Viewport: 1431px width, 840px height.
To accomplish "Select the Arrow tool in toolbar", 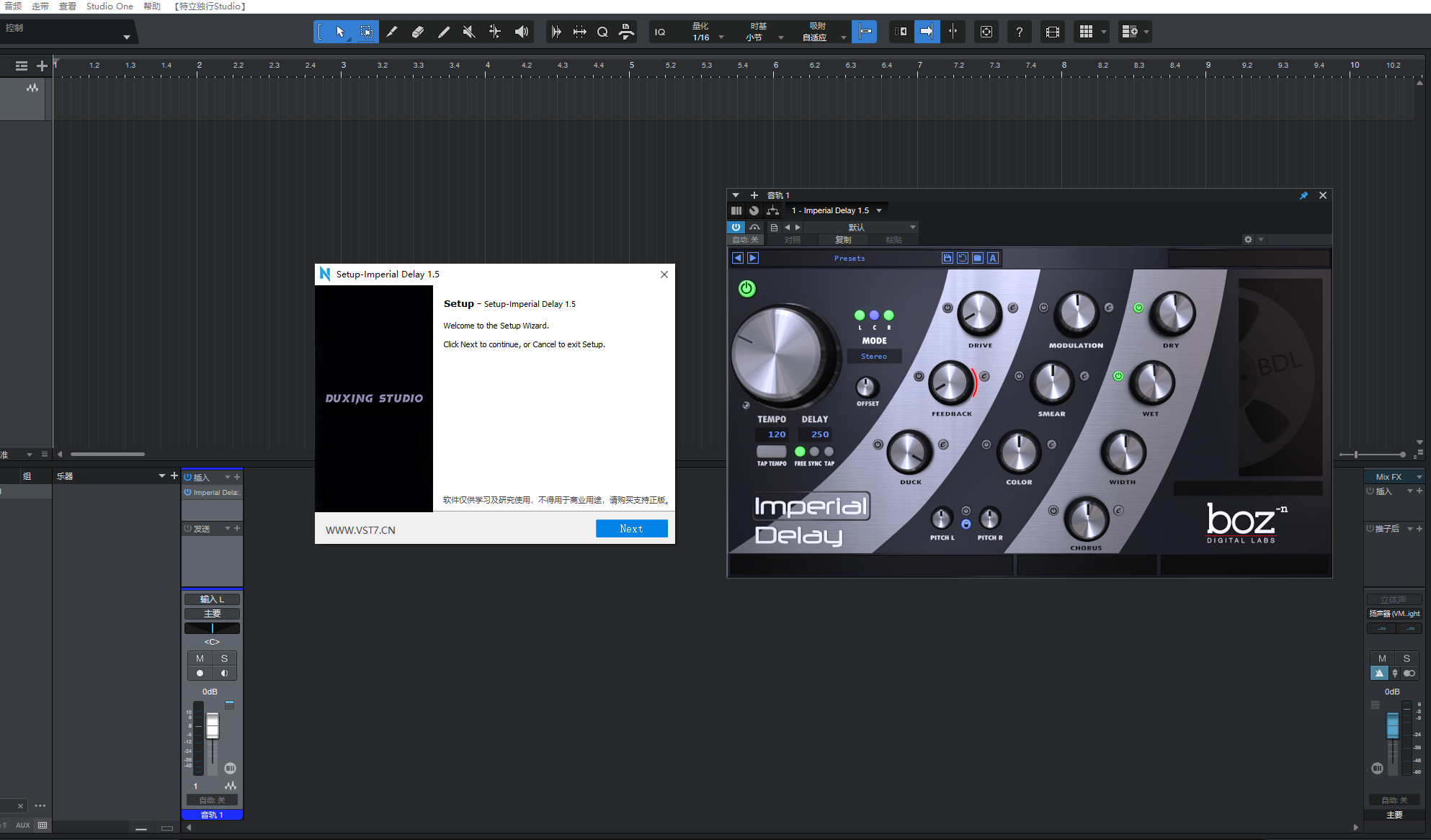I will tap(340, 32).
